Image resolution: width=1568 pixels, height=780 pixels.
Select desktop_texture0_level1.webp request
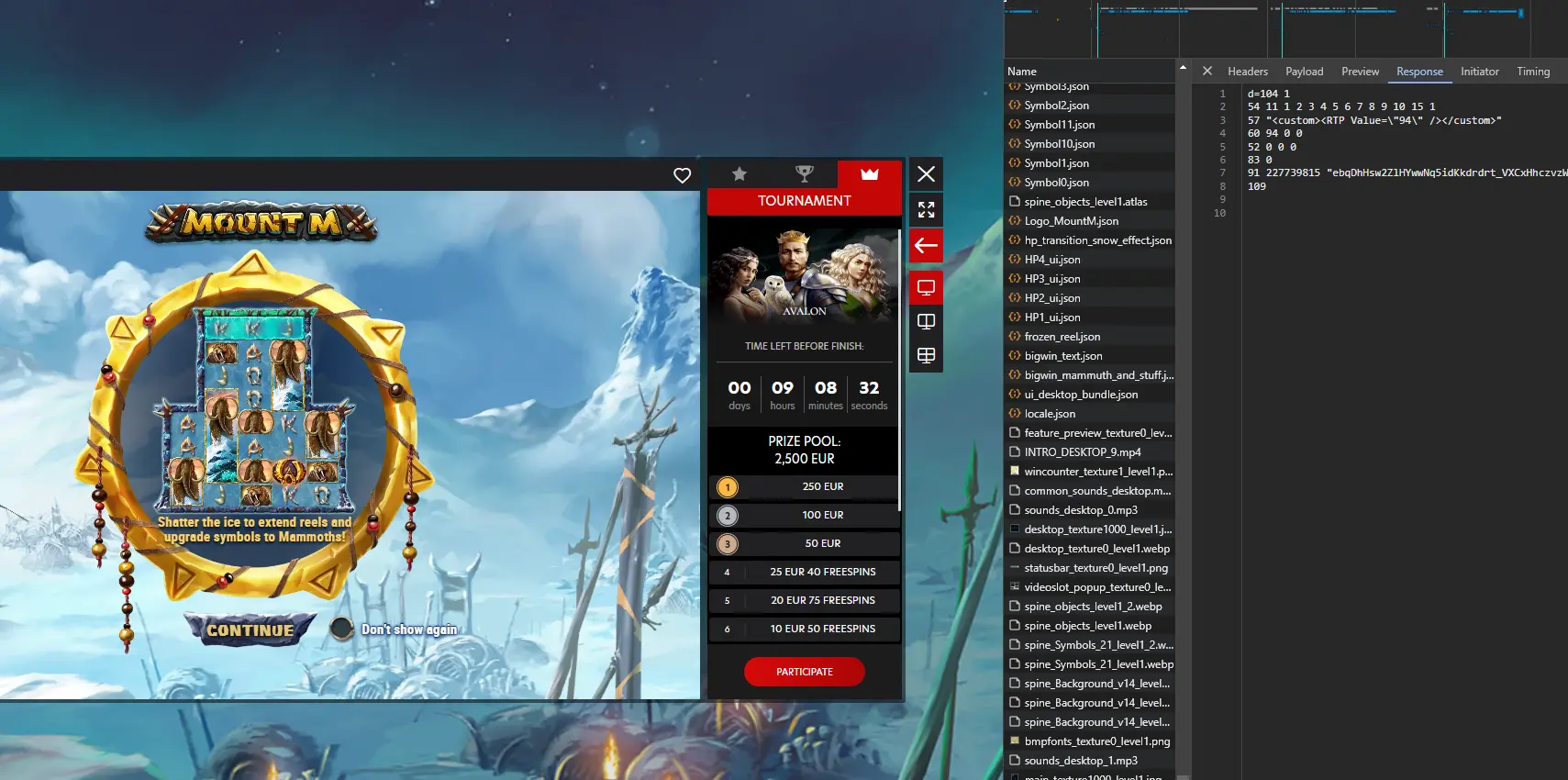pyautogui.click(x=1090, y=549)
